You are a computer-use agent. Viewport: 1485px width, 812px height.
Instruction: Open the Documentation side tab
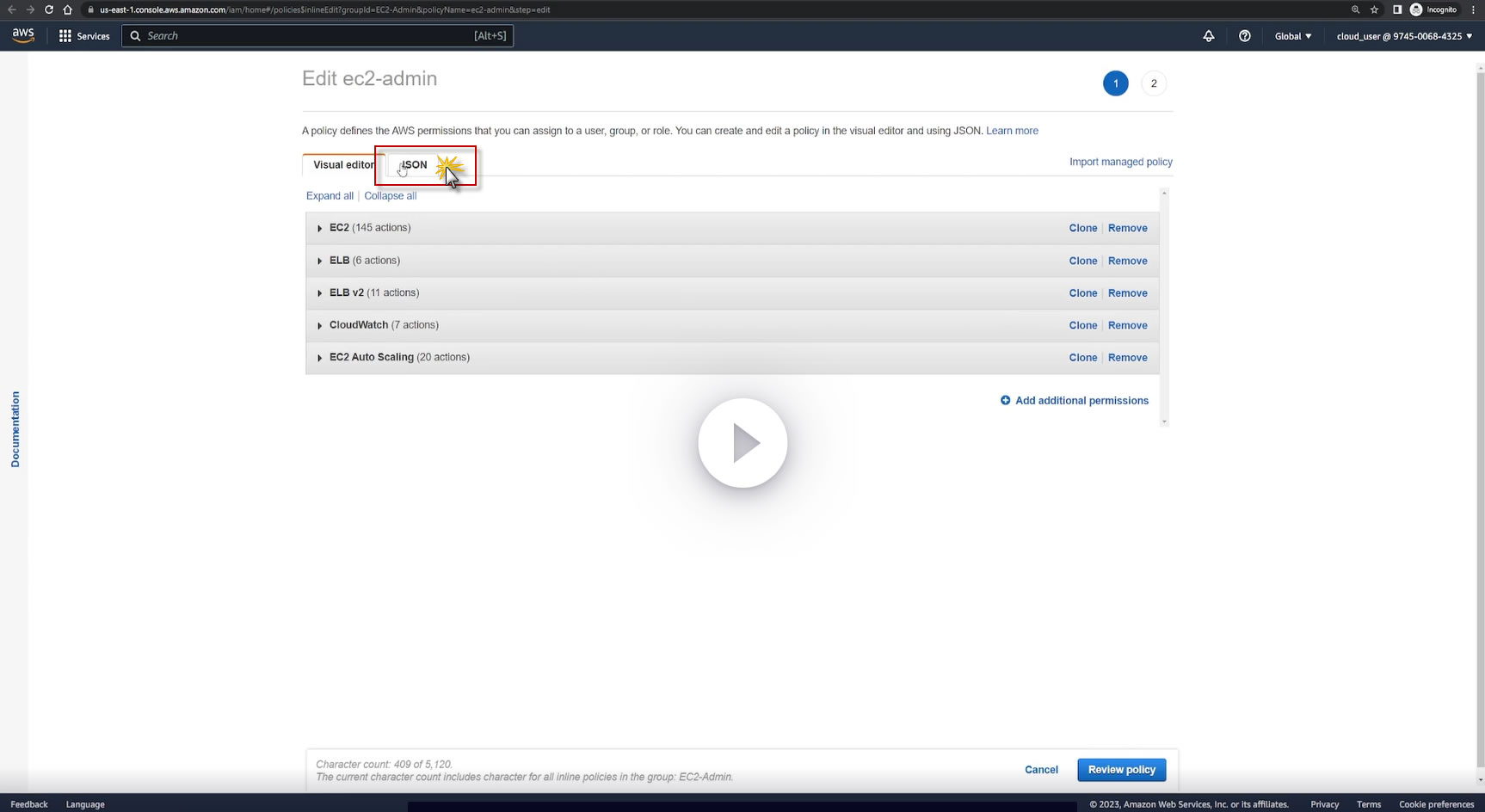pyautogui.click(x=15, y=429)
